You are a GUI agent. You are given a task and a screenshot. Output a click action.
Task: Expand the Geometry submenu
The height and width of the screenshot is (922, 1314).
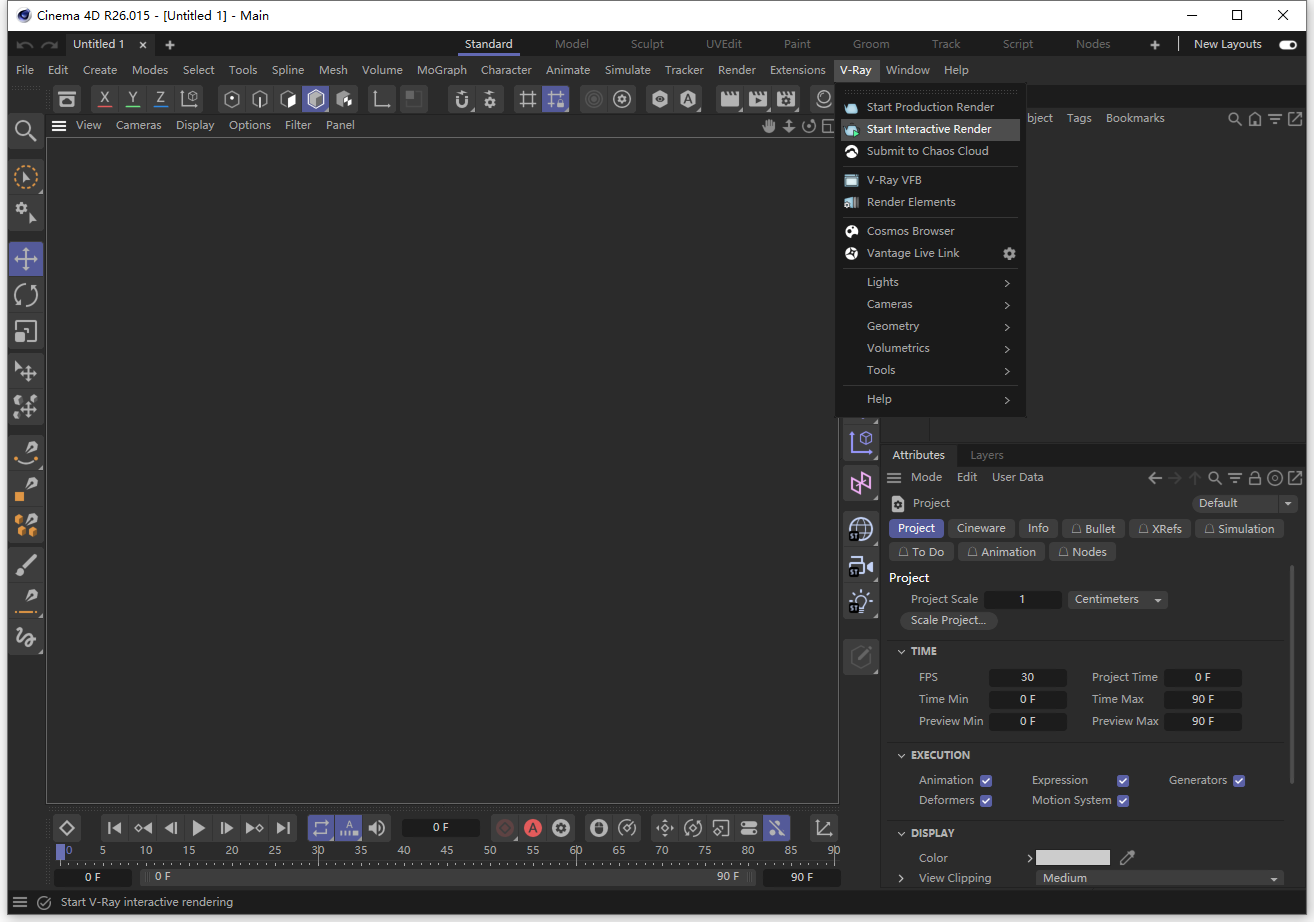[930, 326]
